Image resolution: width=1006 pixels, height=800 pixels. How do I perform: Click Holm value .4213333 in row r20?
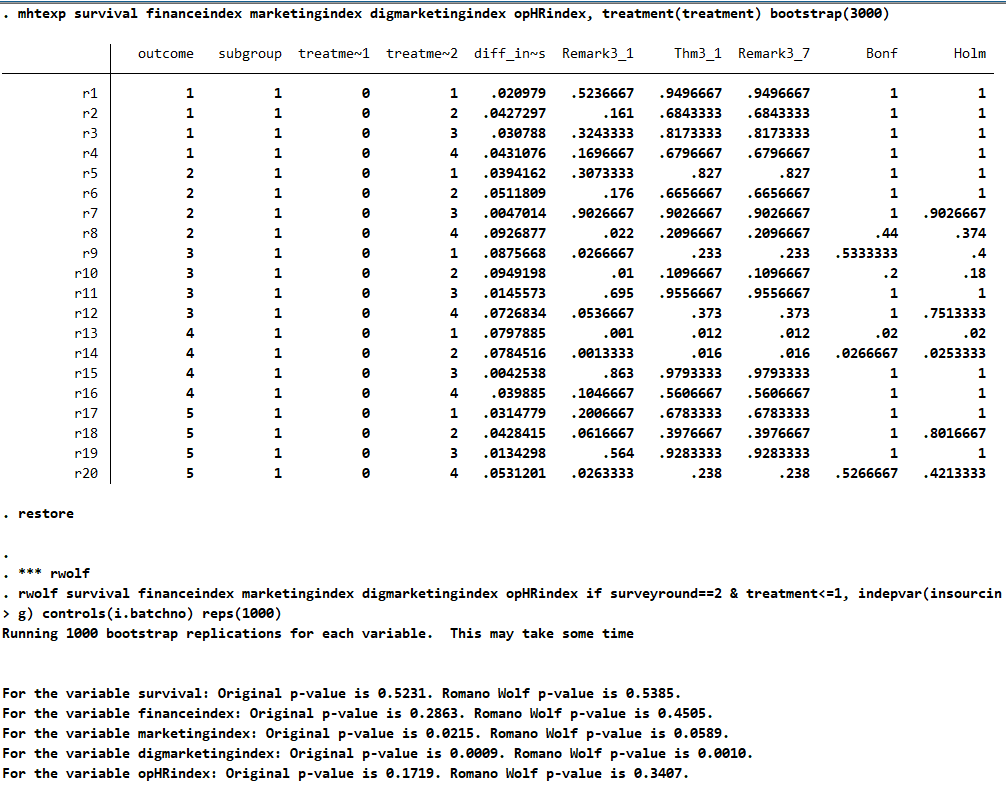(x=954, y=473)
